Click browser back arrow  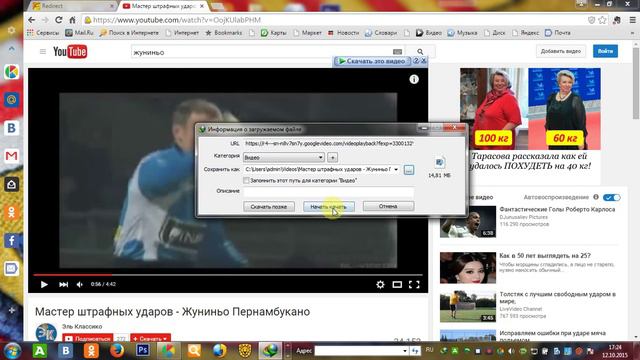32,20
